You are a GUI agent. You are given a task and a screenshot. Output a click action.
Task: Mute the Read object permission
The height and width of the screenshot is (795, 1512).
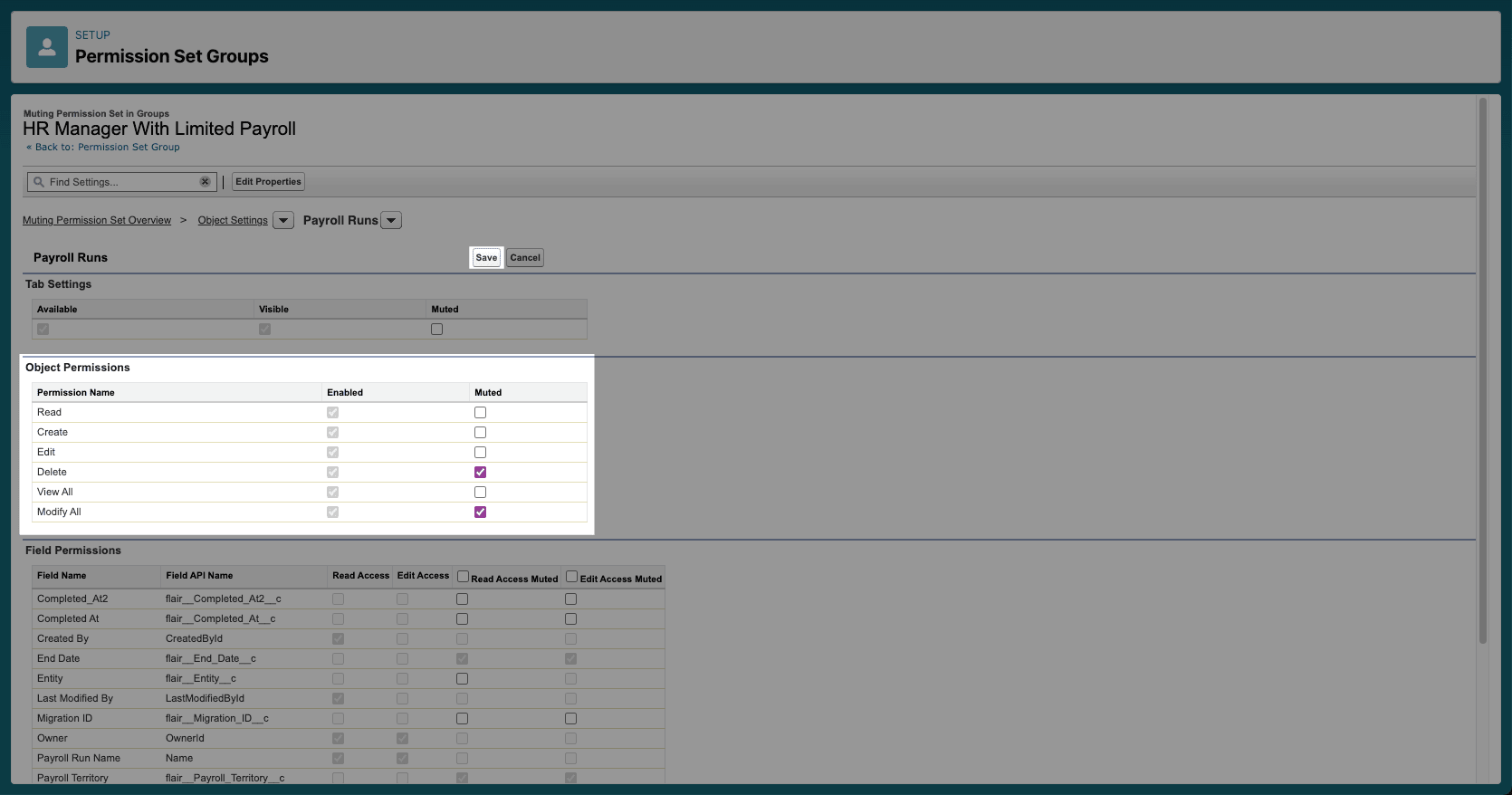pyautogui.click(x=480, y=413)
